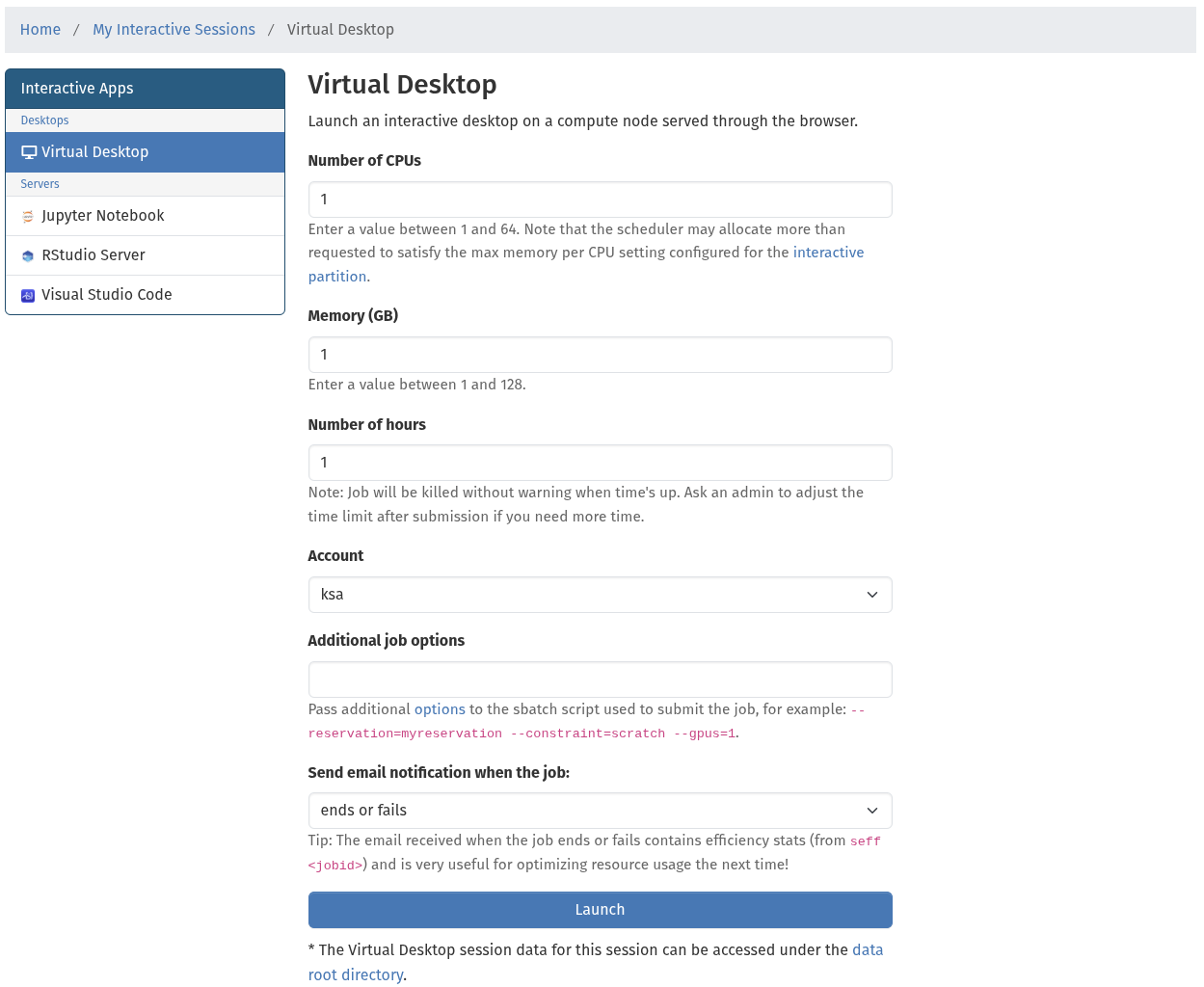Open the sbatch options link

click(x=440, y=709)
